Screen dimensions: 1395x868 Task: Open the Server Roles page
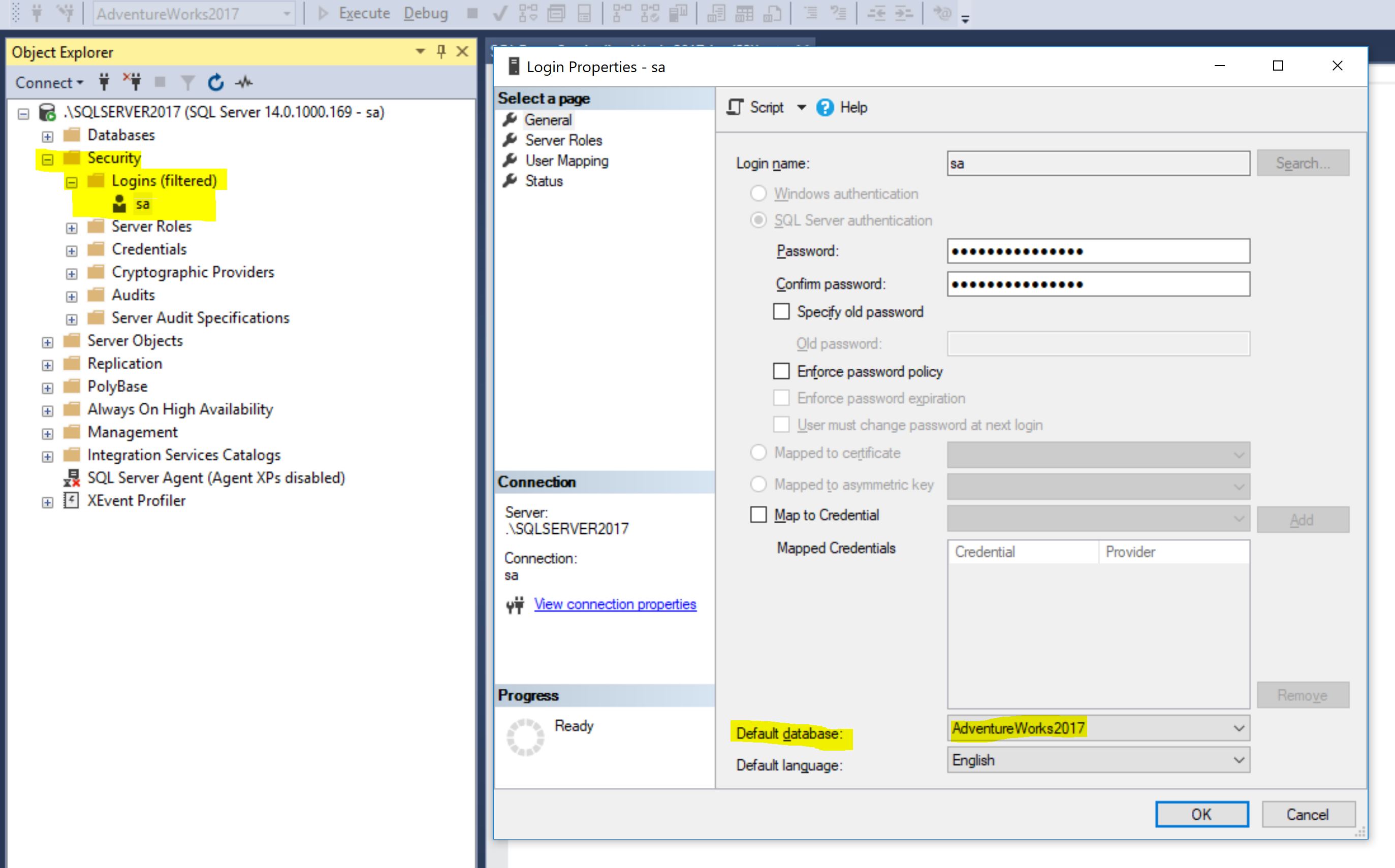pyautogui.click(x=563, y=140)
